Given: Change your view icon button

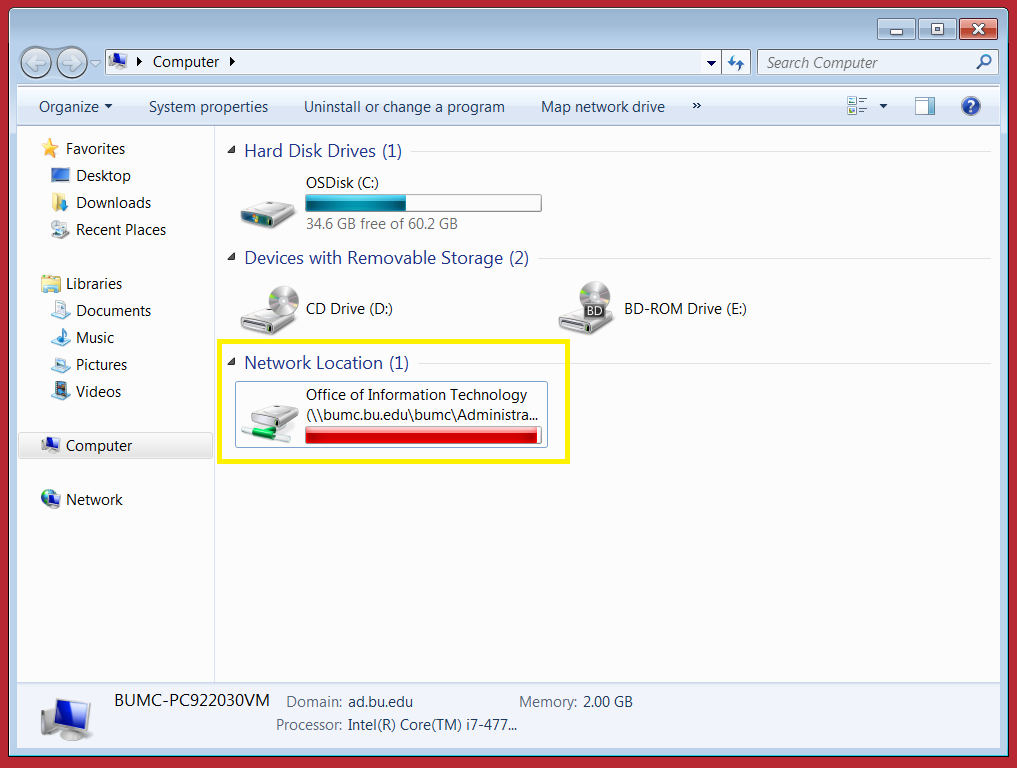Looking at the screenshot, I should (857, 106).
